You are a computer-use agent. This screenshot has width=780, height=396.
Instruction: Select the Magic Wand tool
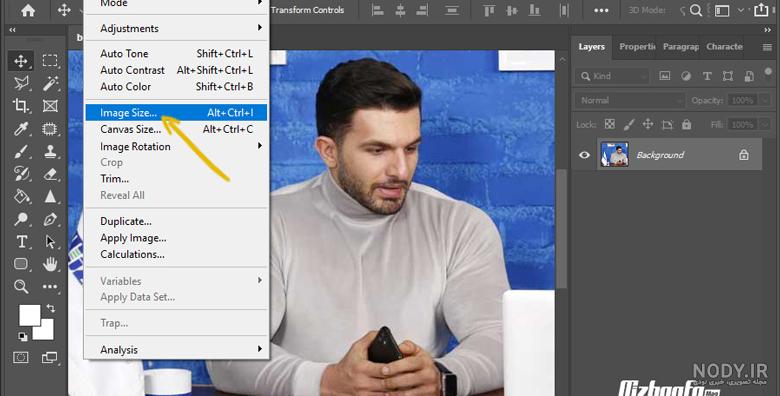point(50,83)
